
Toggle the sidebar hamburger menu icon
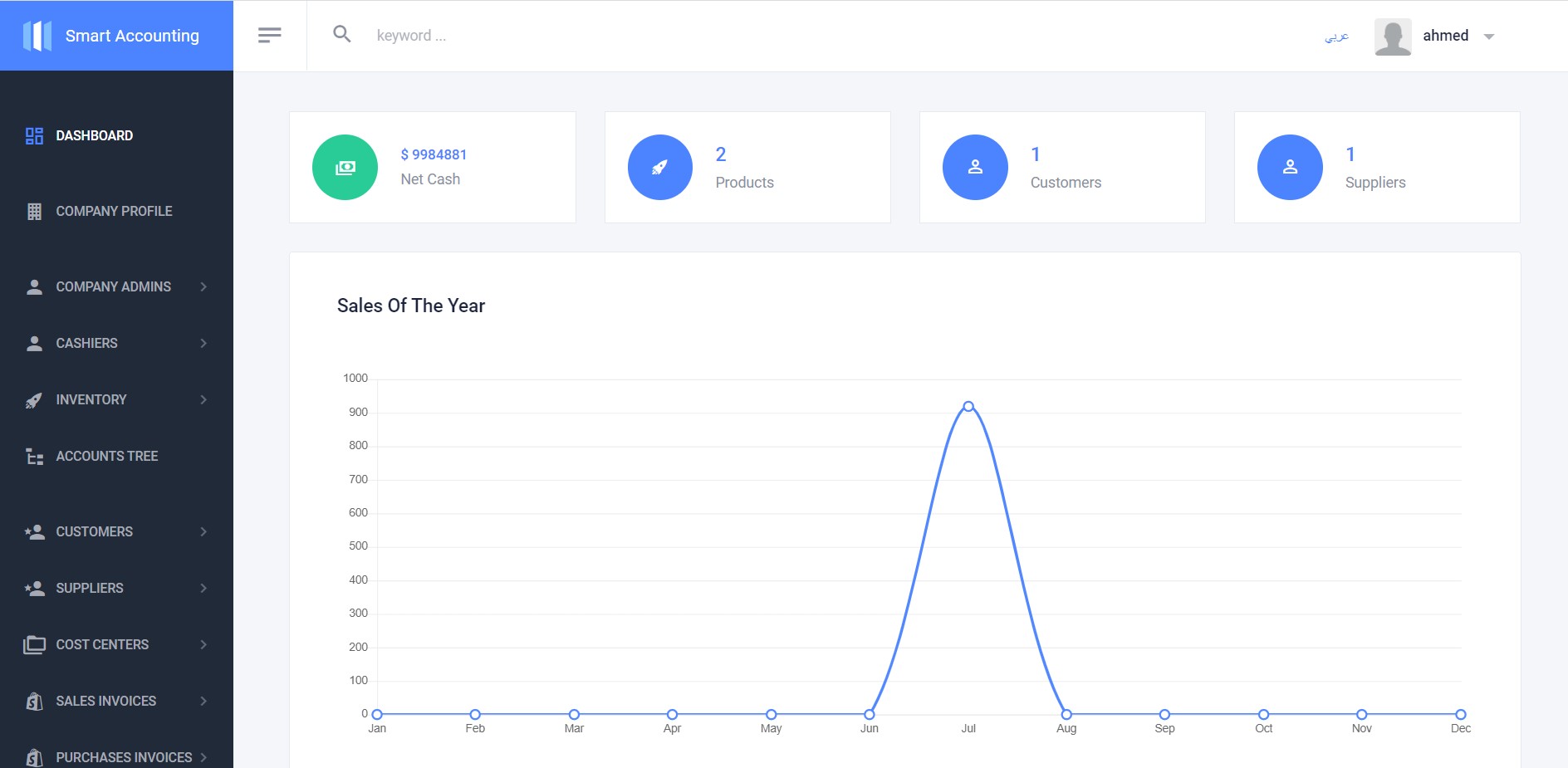click(270, 35)
